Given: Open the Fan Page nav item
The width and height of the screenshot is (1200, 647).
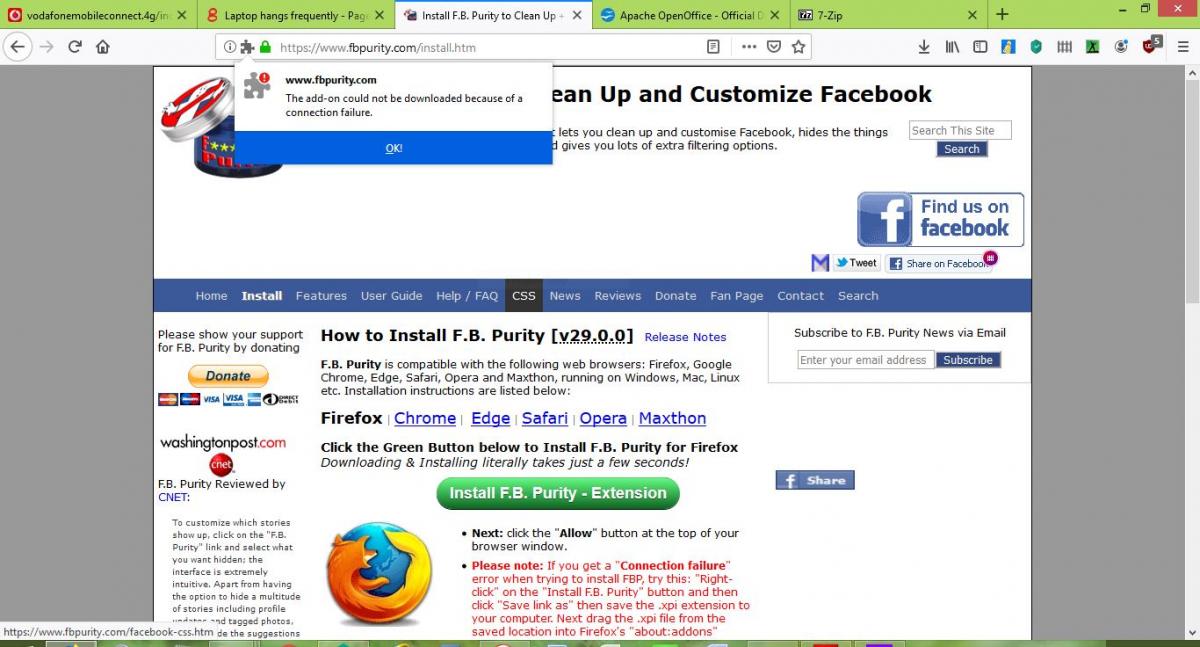Looking at the screenshot, I should click(x=737, y=296).
